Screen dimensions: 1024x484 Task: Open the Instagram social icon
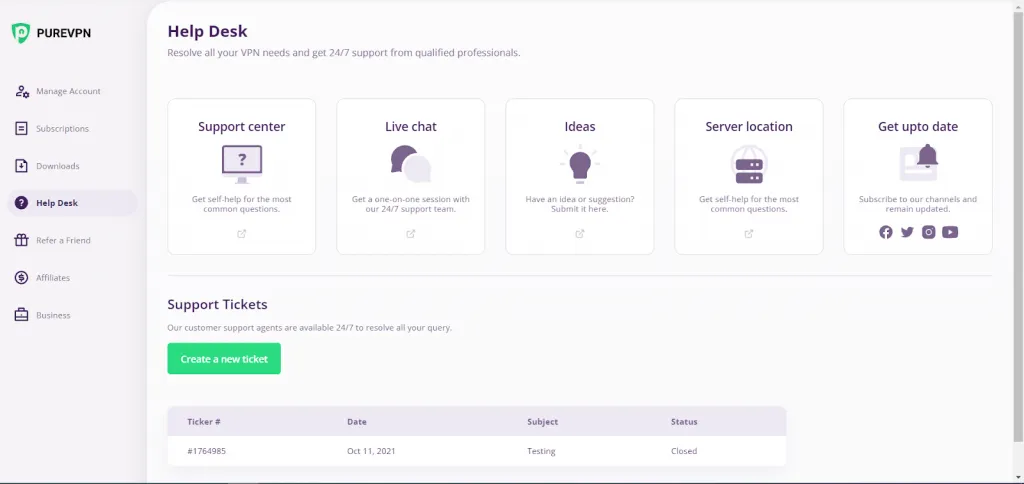929,232
